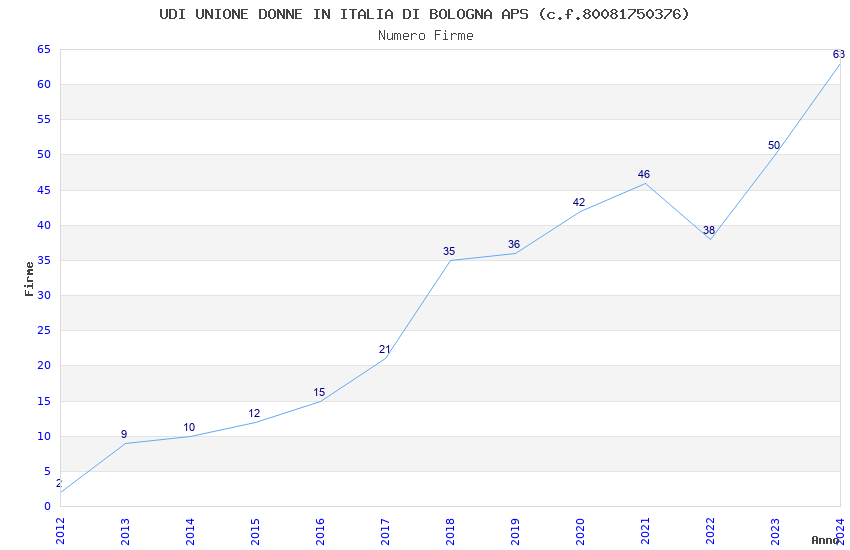This screenshot has width=850, height=550.
Task: Click the y-axis tick label 65
Action: [x=44, y=49]
